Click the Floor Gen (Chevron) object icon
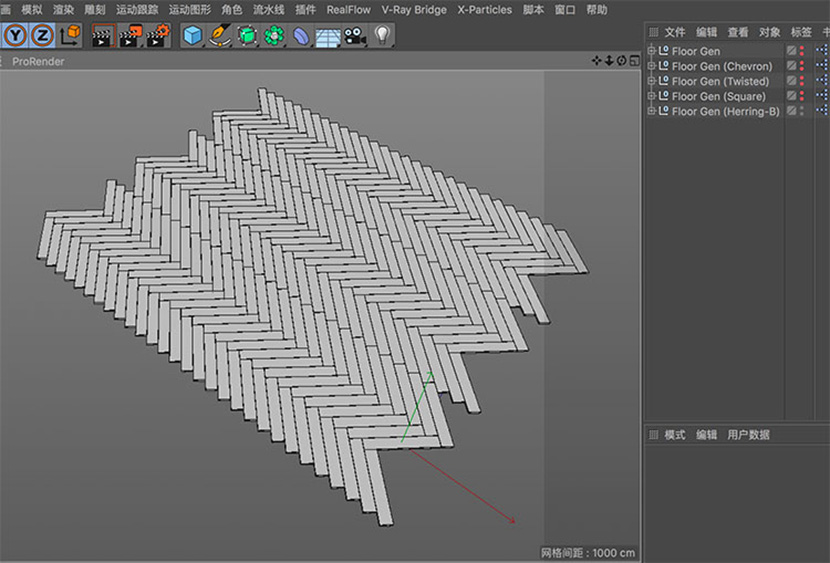830x563 pixels. click(663, 66)
